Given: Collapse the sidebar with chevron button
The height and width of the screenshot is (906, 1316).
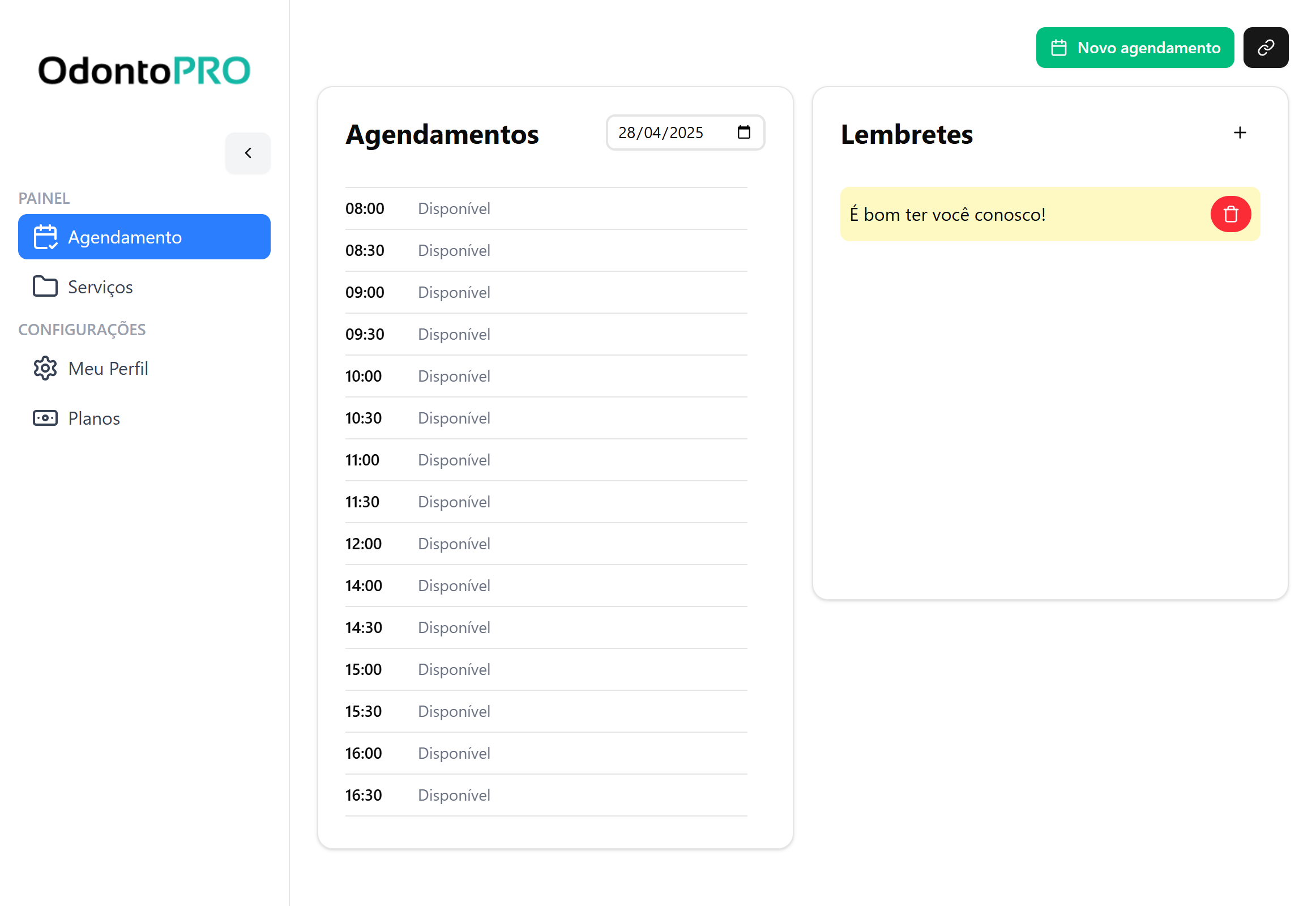Looking at the screenshot, I should click(x=247, y=153).
